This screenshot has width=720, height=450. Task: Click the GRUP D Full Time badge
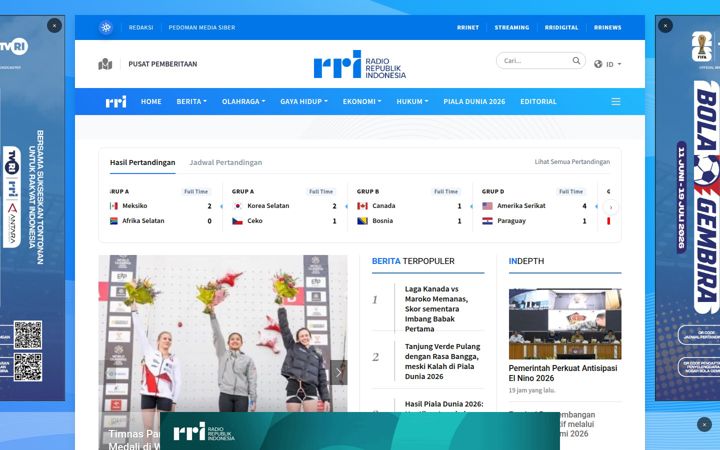click(x=570, y=191)
